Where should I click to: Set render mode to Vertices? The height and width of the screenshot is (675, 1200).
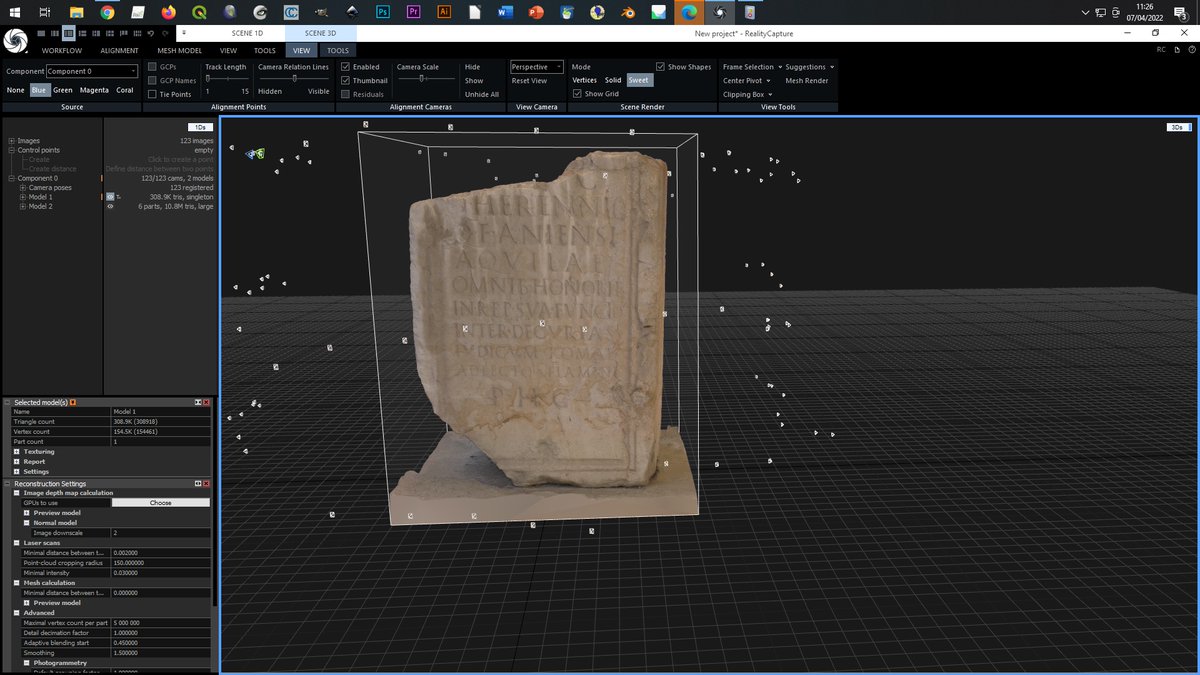click(584, 80)
